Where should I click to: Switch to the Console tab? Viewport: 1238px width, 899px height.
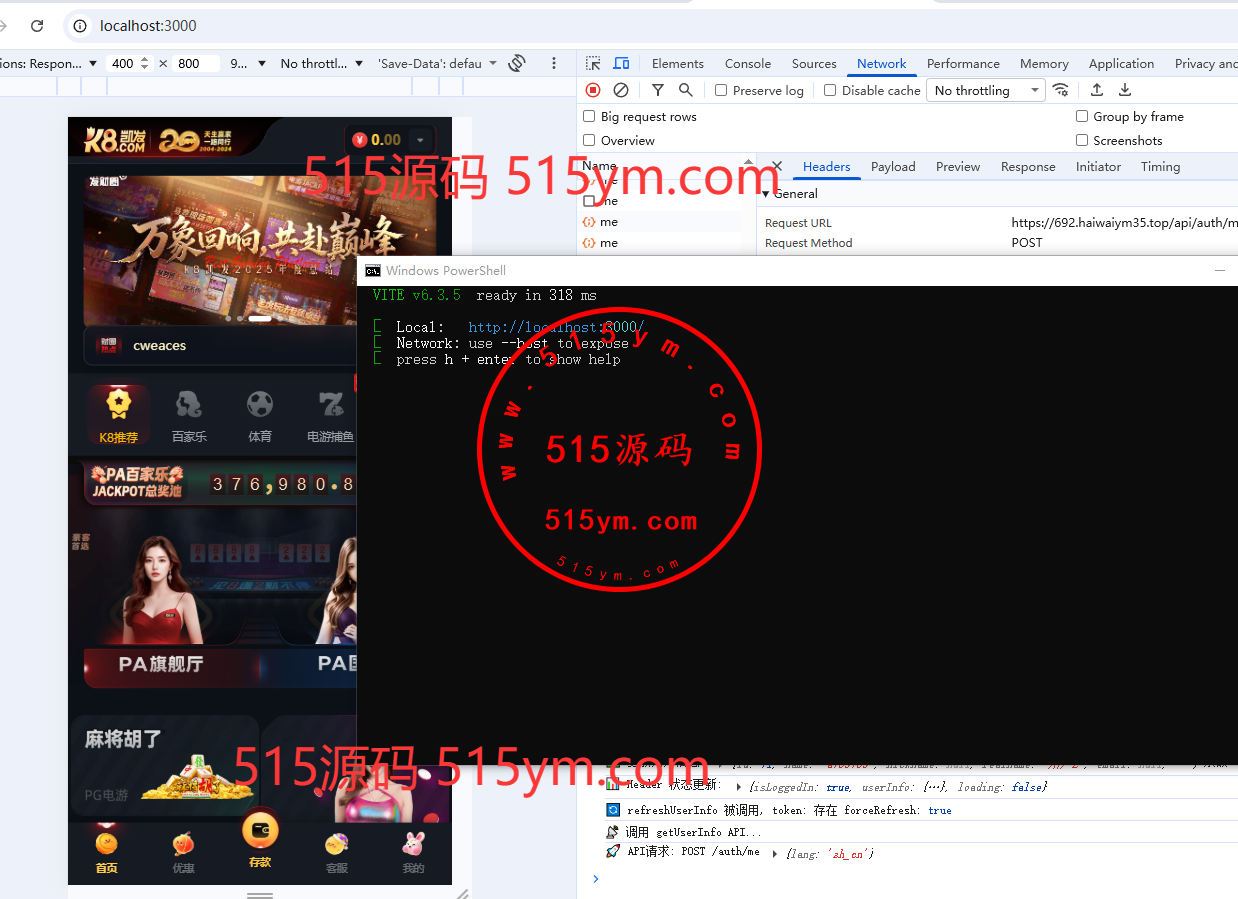click(747, 63)
